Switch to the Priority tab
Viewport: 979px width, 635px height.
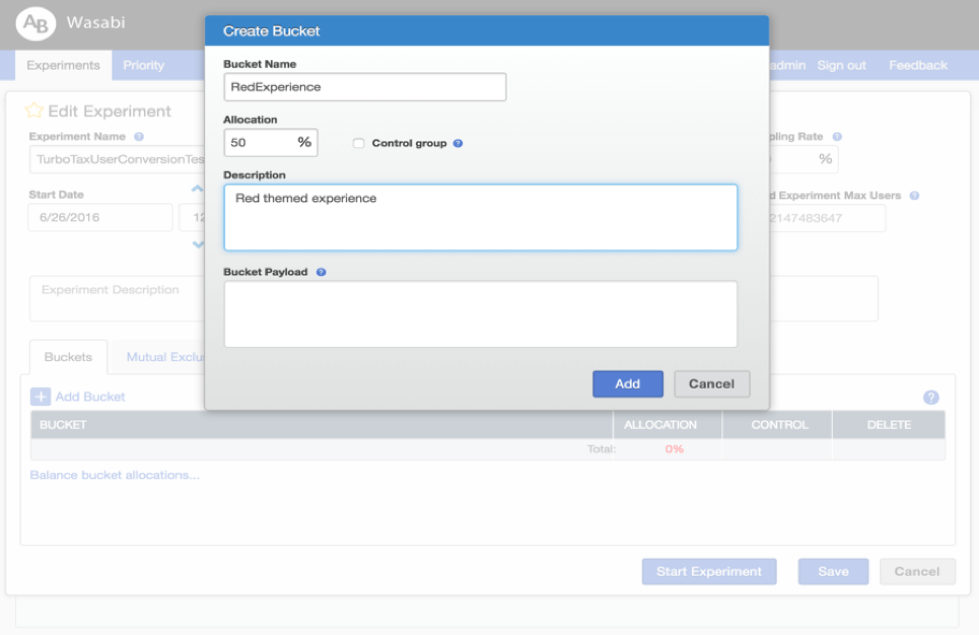[x=144, y=65]
